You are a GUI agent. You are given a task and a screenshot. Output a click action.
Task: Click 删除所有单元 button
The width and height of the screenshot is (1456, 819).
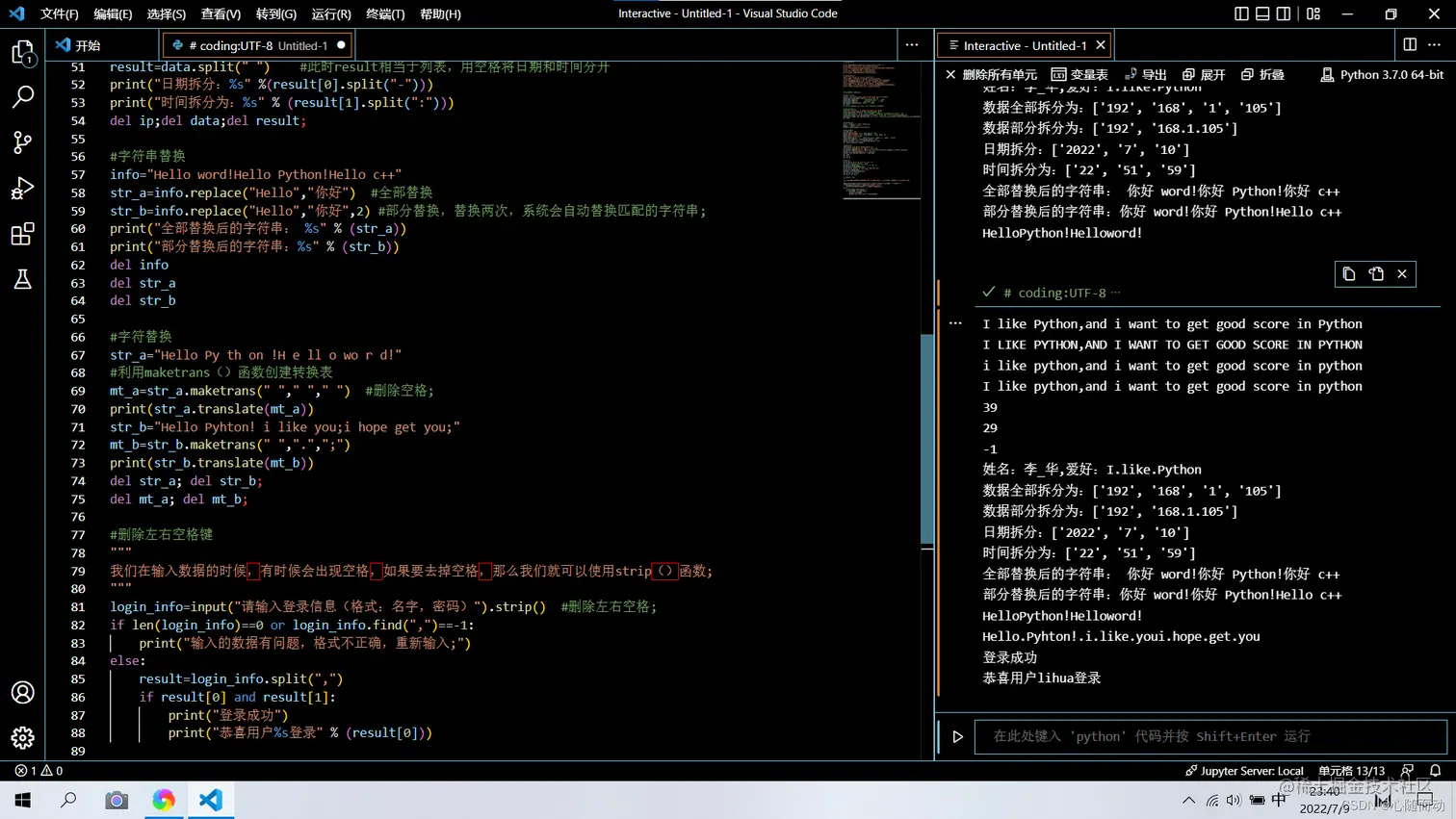(x=991, y=74)
